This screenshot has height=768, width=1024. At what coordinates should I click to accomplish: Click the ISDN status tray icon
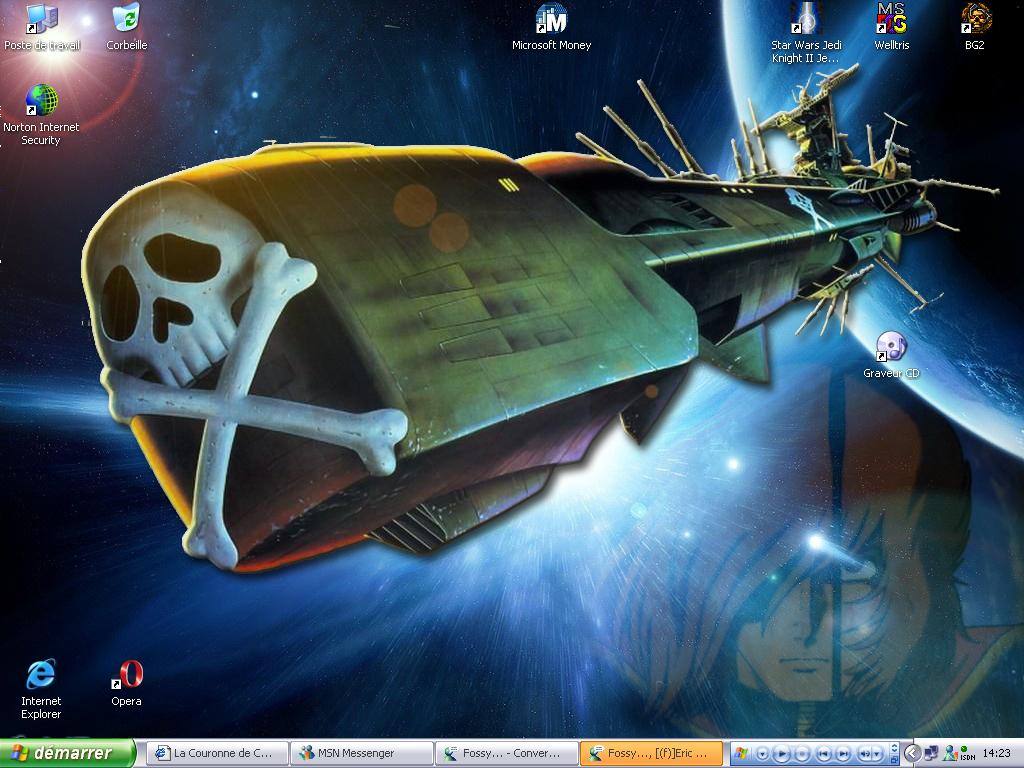click(968, 754)
